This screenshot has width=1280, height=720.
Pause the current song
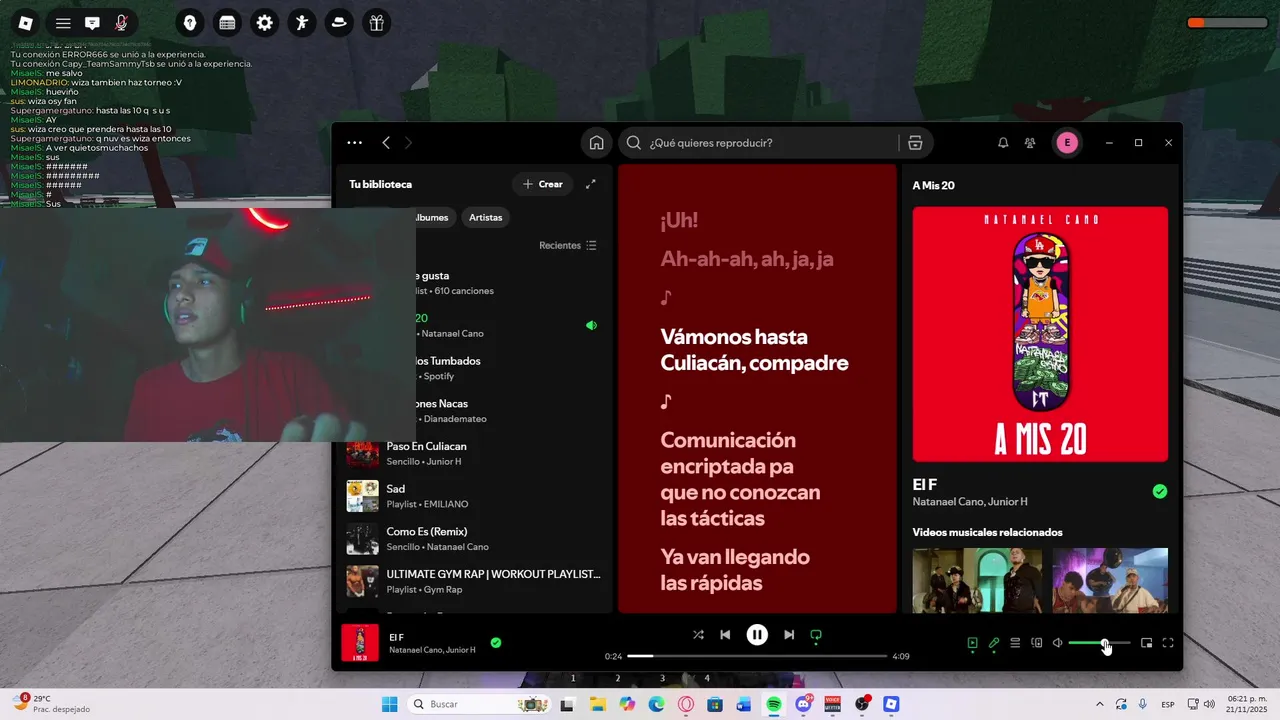(757, 635)
